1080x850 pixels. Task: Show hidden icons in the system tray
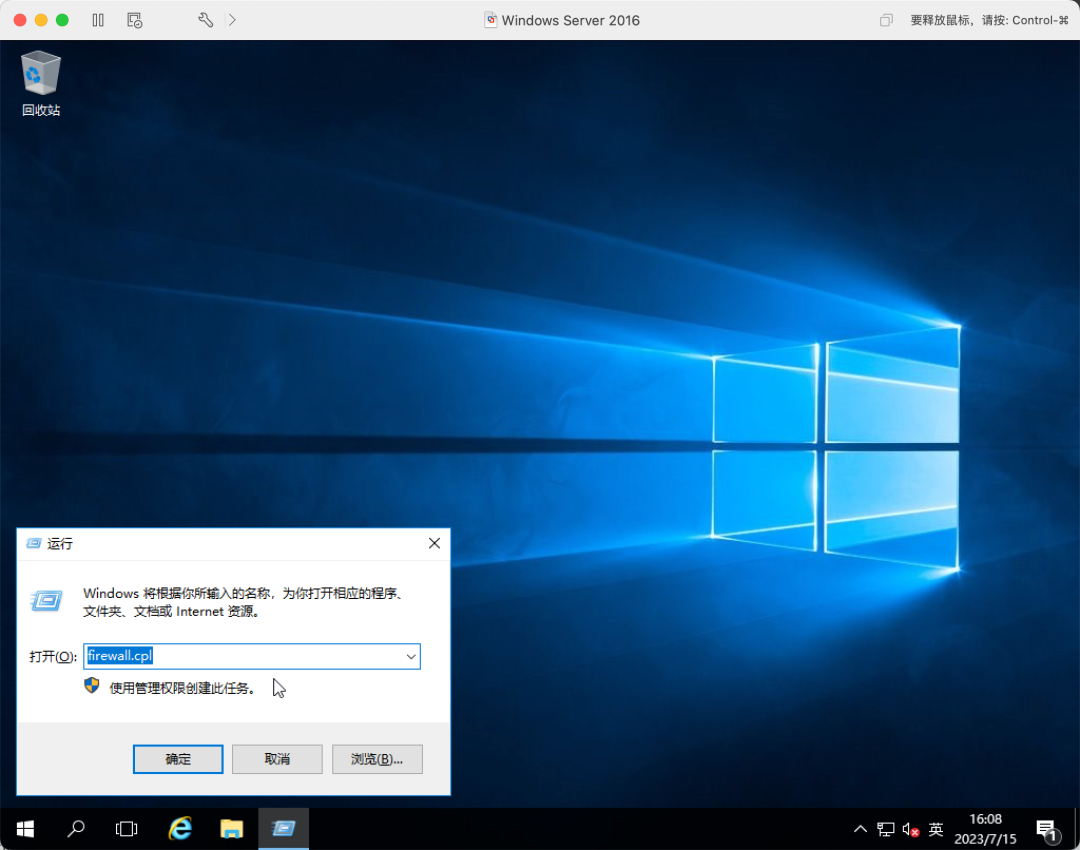pyautogui.click(x=860, y=829)
